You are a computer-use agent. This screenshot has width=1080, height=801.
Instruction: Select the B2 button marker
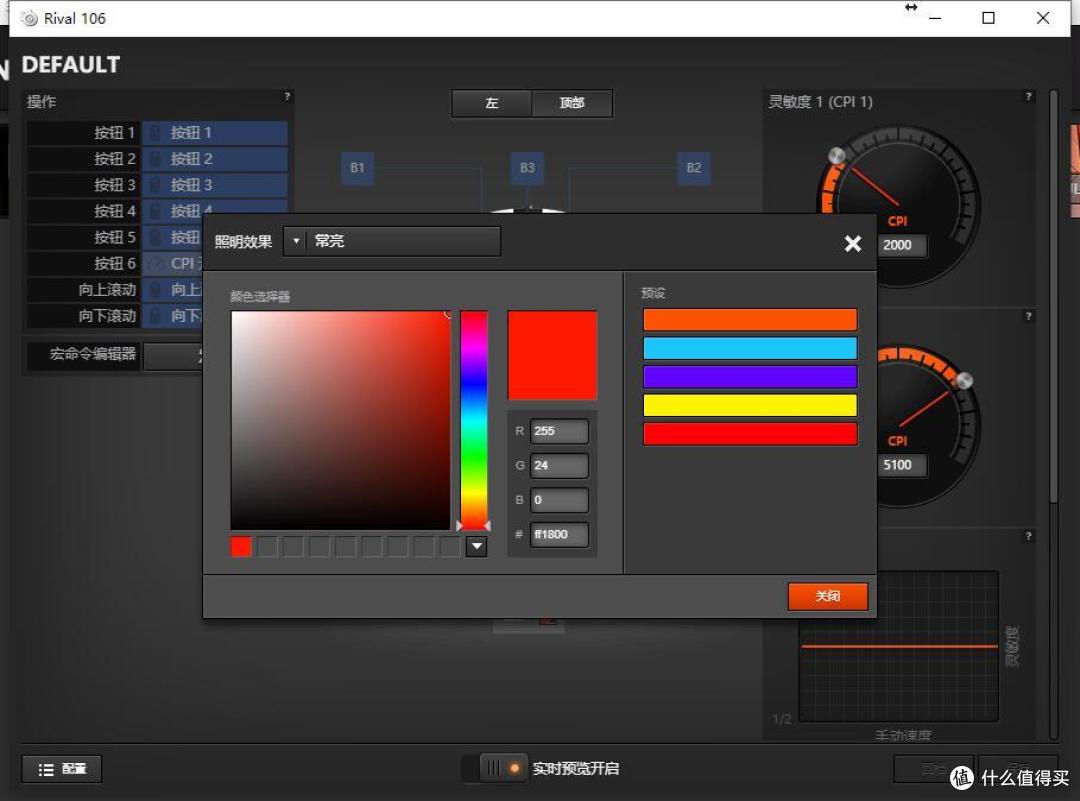tap(694, 168)
